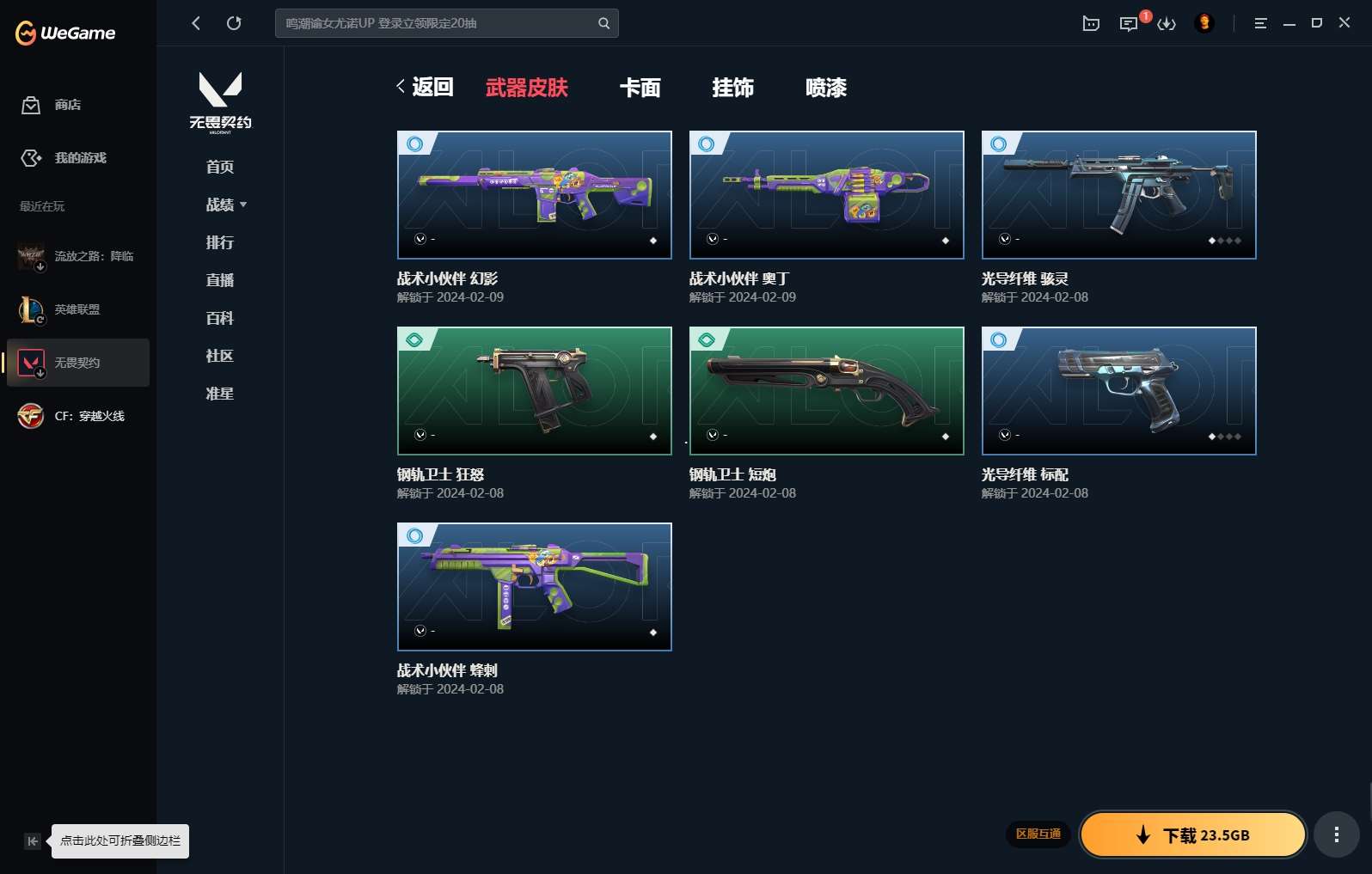Open the messages icon with notification badge
The height and width of the screenshot is (874, 1372).
pos(1129,24)
